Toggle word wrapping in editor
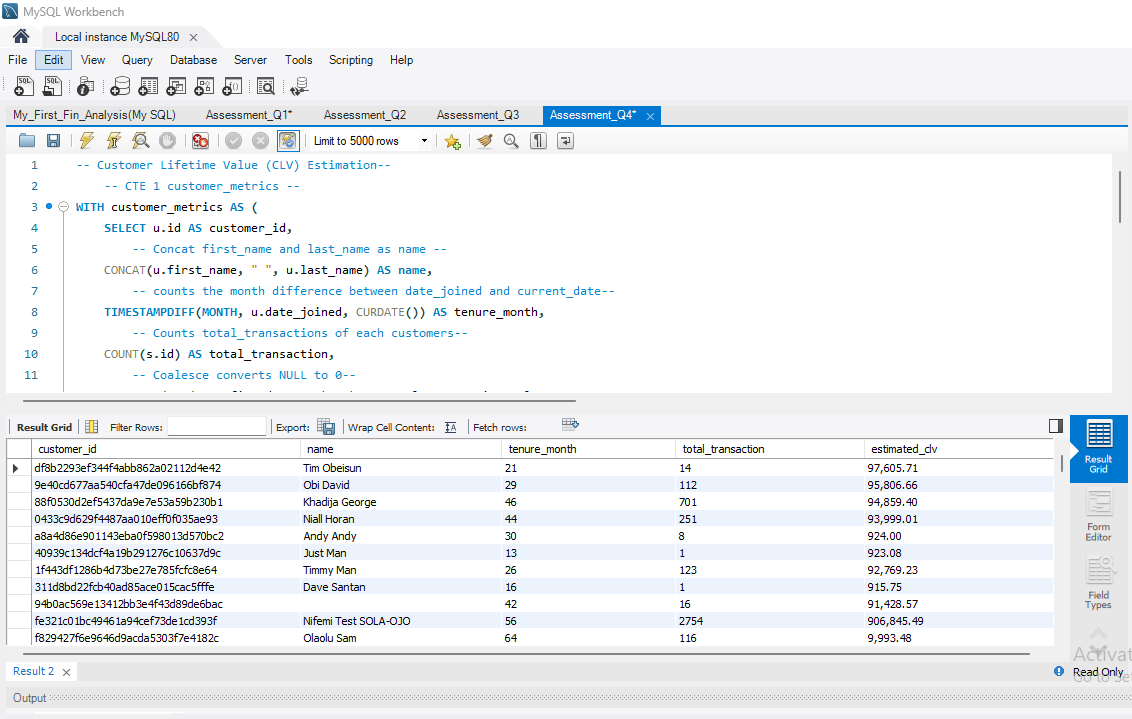The height and width of the screenshot is (719, 1132). pos(565,141)
